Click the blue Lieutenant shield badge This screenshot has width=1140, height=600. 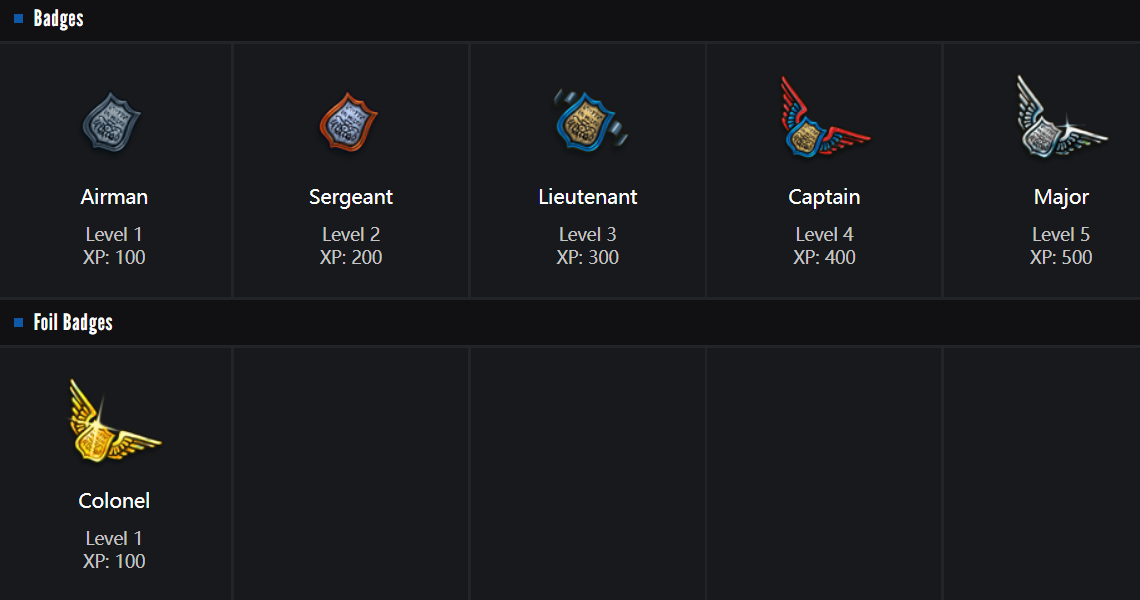coord(587,124)
